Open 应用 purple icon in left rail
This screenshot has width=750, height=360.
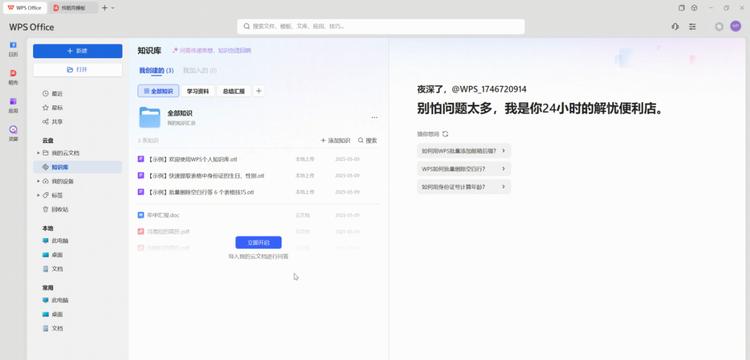click(13, 105)
